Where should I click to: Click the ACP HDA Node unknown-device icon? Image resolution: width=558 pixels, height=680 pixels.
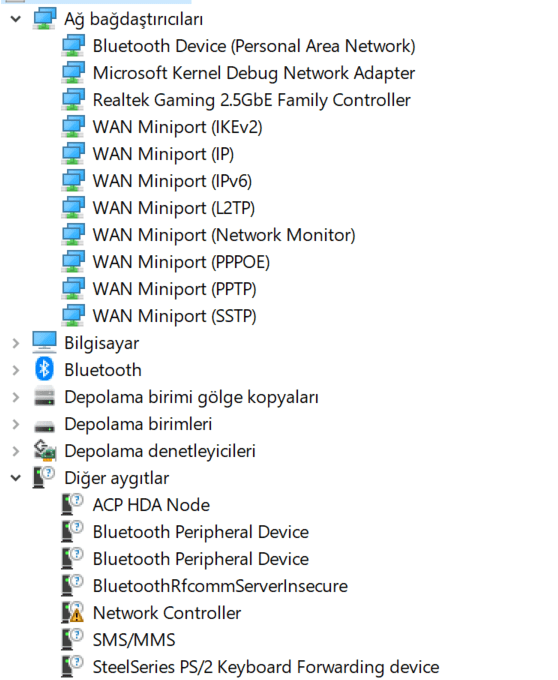tap(72, 504)
